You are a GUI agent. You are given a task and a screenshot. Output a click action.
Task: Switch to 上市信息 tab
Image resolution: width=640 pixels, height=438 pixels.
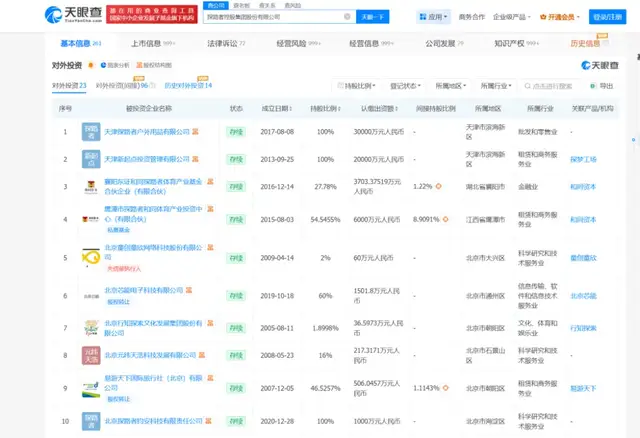153,43
